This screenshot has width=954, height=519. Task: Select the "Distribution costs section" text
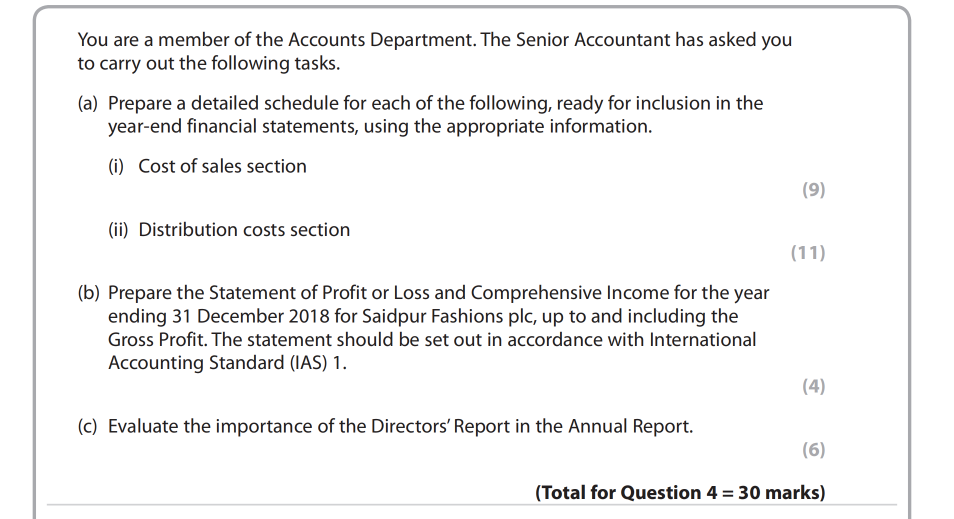[x=244, y=229]
